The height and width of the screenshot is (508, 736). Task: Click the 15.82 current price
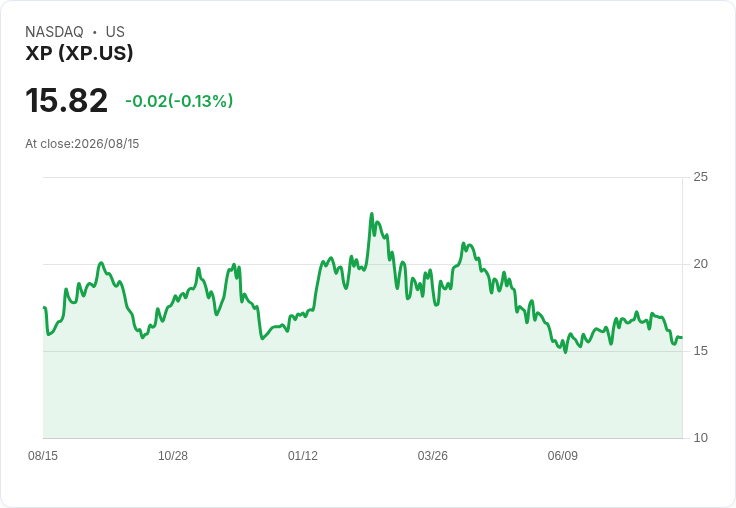[x=66, y=100]
